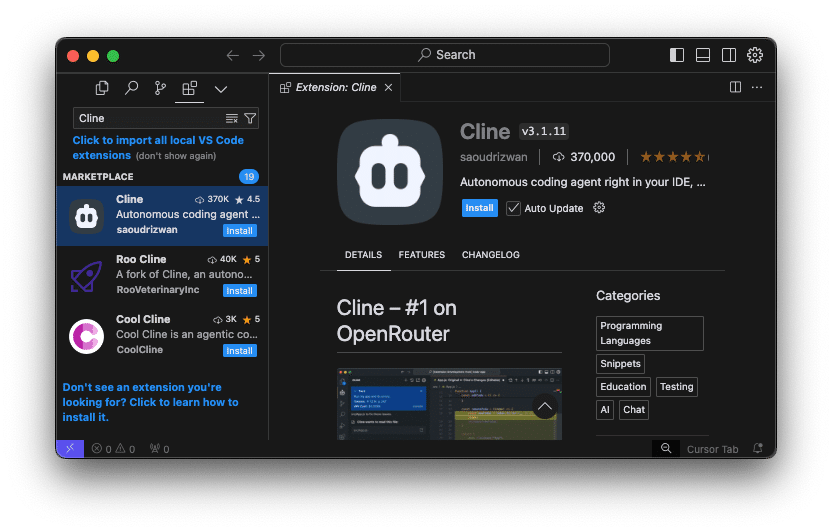The height and width of the screenshot is (532, 832).
Task: Open the Explorer files view icon
Action: click(102, 88)
